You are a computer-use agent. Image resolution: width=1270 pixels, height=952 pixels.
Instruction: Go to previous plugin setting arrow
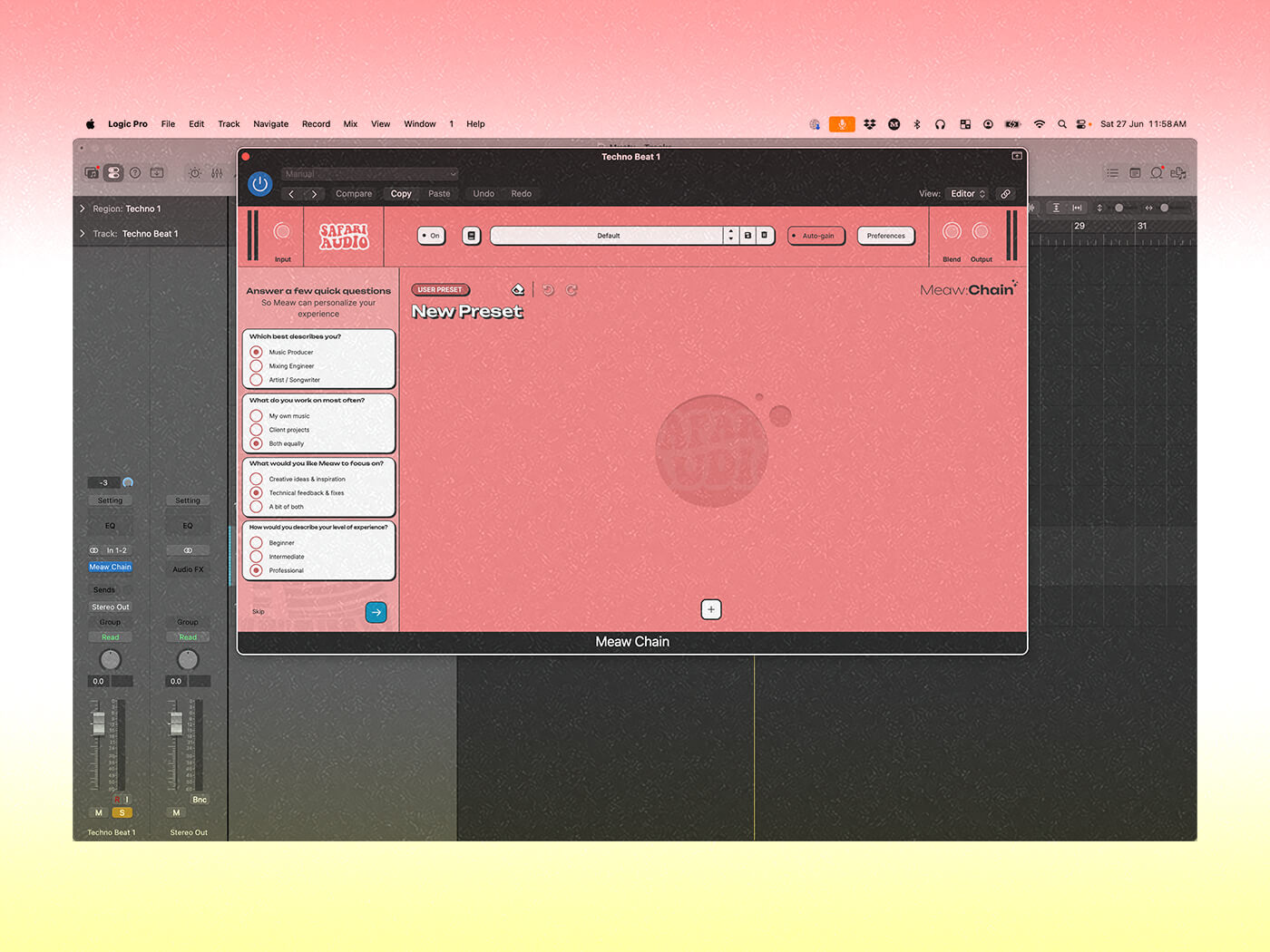291,194
